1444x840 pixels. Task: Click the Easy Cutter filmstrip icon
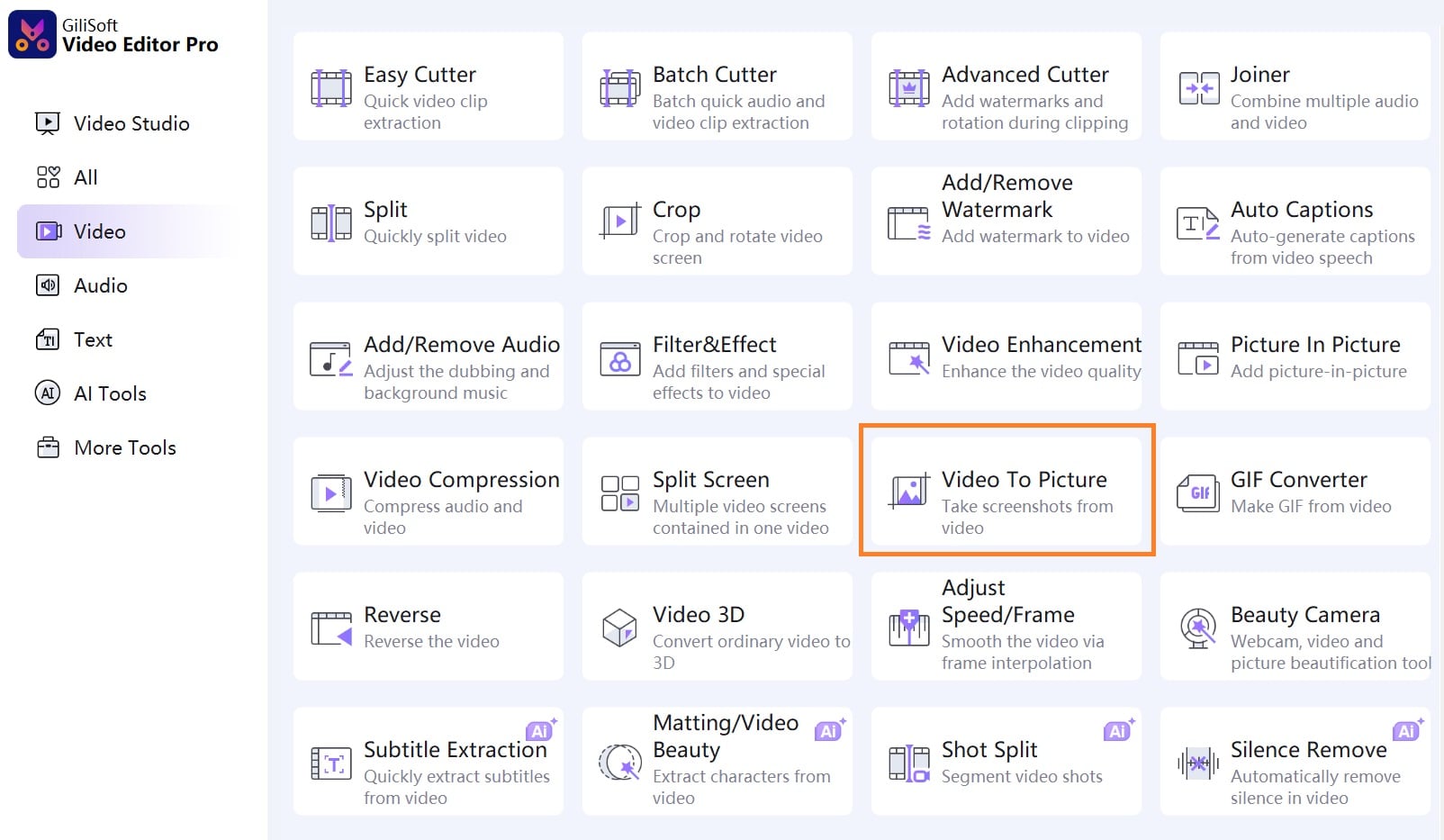pos(331,88)
